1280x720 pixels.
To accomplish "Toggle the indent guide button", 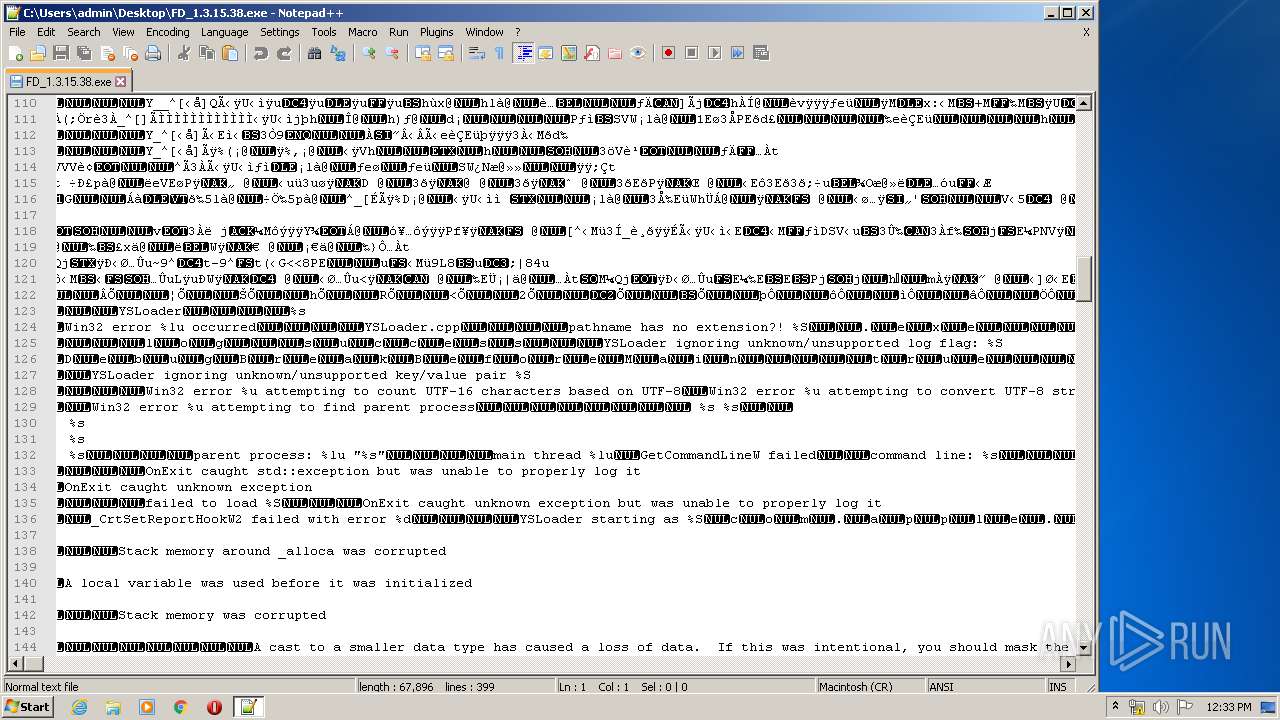I will (x=523, y=53).
